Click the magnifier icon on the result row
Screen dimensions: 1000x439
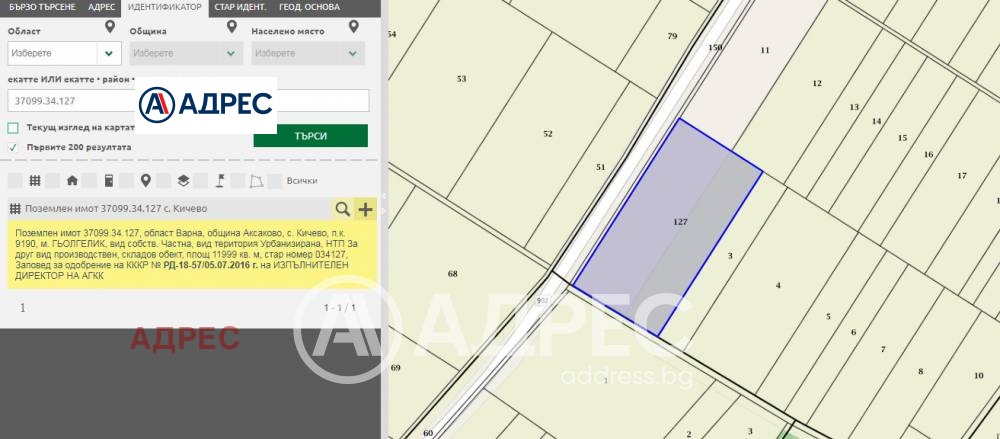tap(342, 209)
